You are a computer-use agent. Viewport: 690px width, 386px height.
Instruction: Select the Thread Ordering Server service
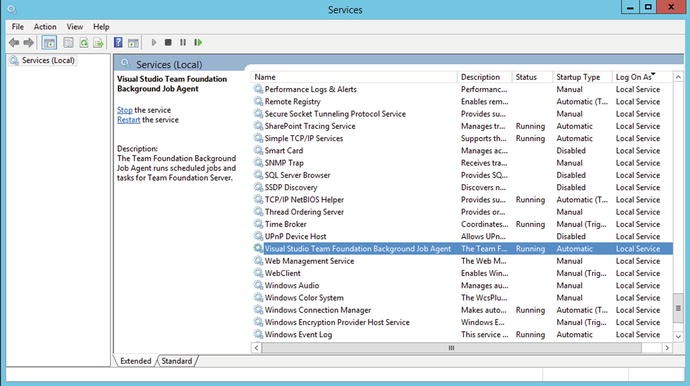(x=462, y=212)
